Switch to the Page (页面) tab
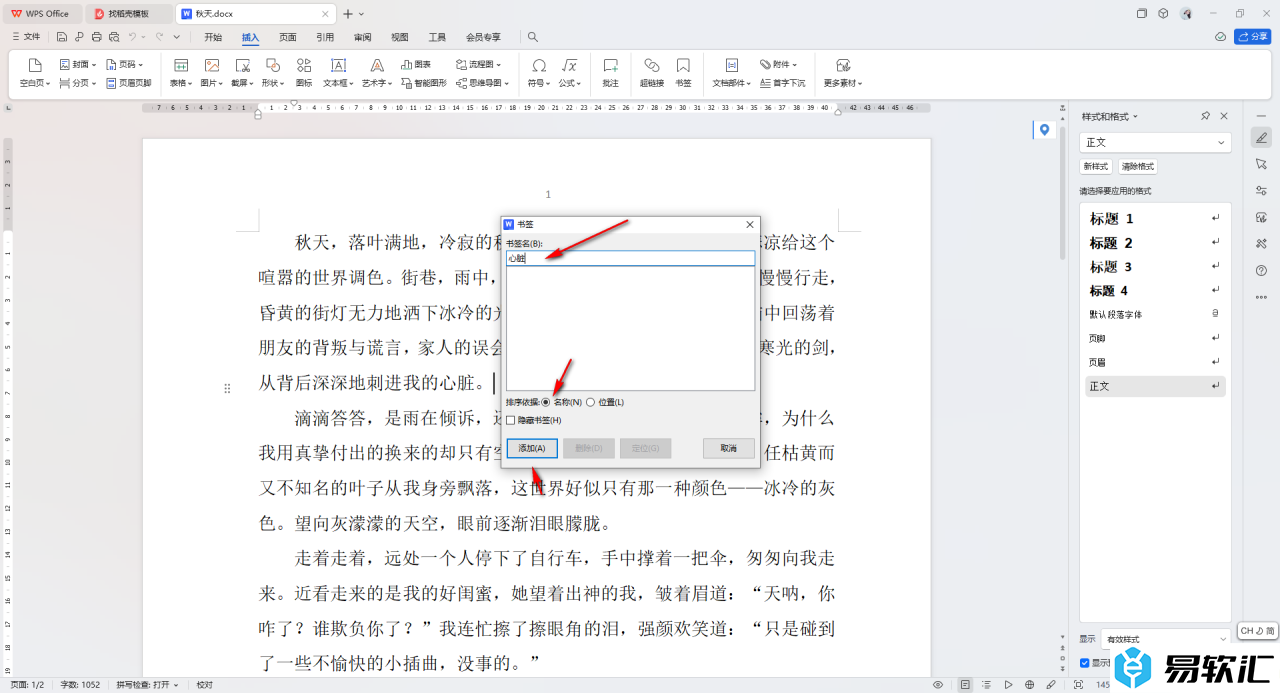 288,37
